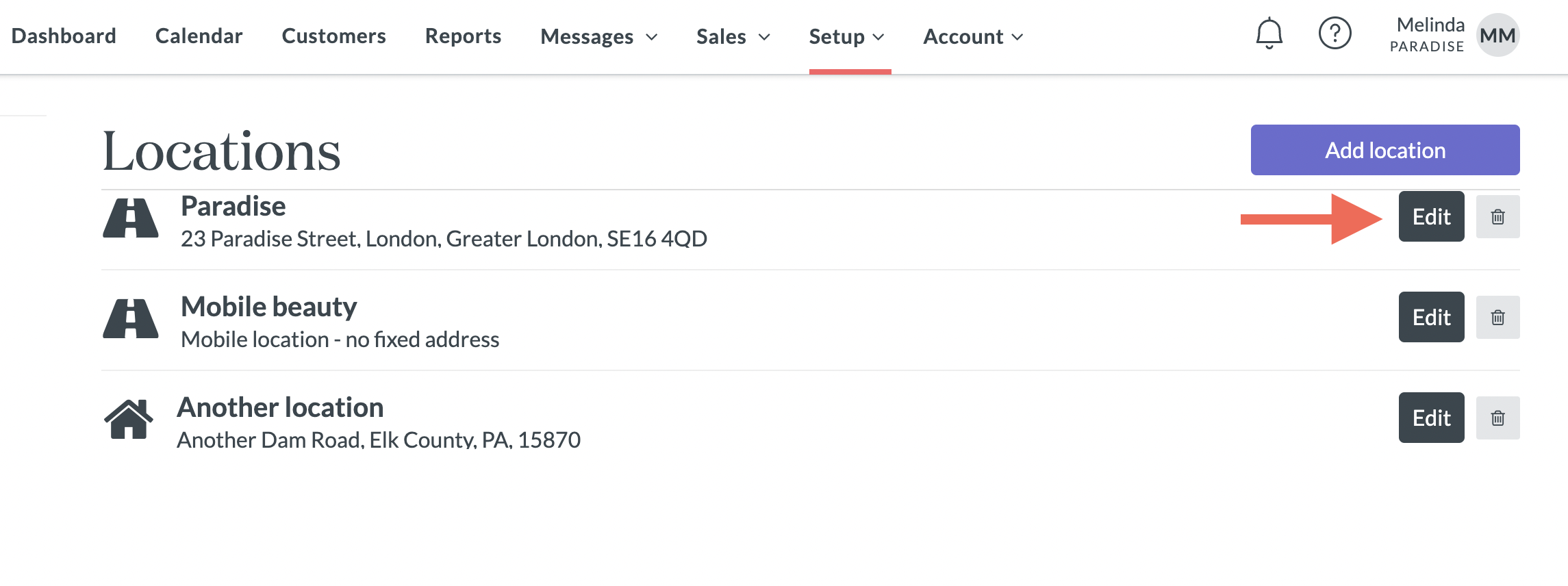Image resolution: width=1568 pixels, height=586 pixels.
Task: Open the Reports section
Action: tap(463, 36)
